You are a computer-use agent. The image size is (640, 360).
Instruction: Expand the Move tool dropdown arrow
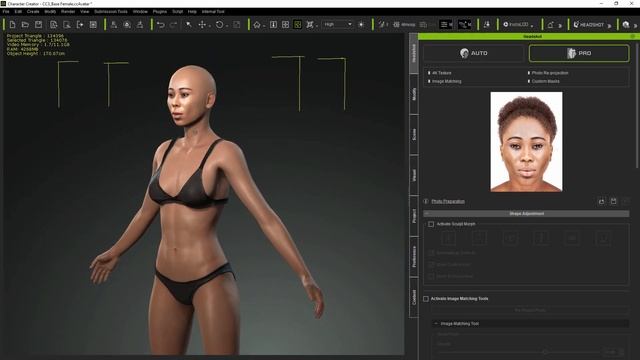pos(209,26)
